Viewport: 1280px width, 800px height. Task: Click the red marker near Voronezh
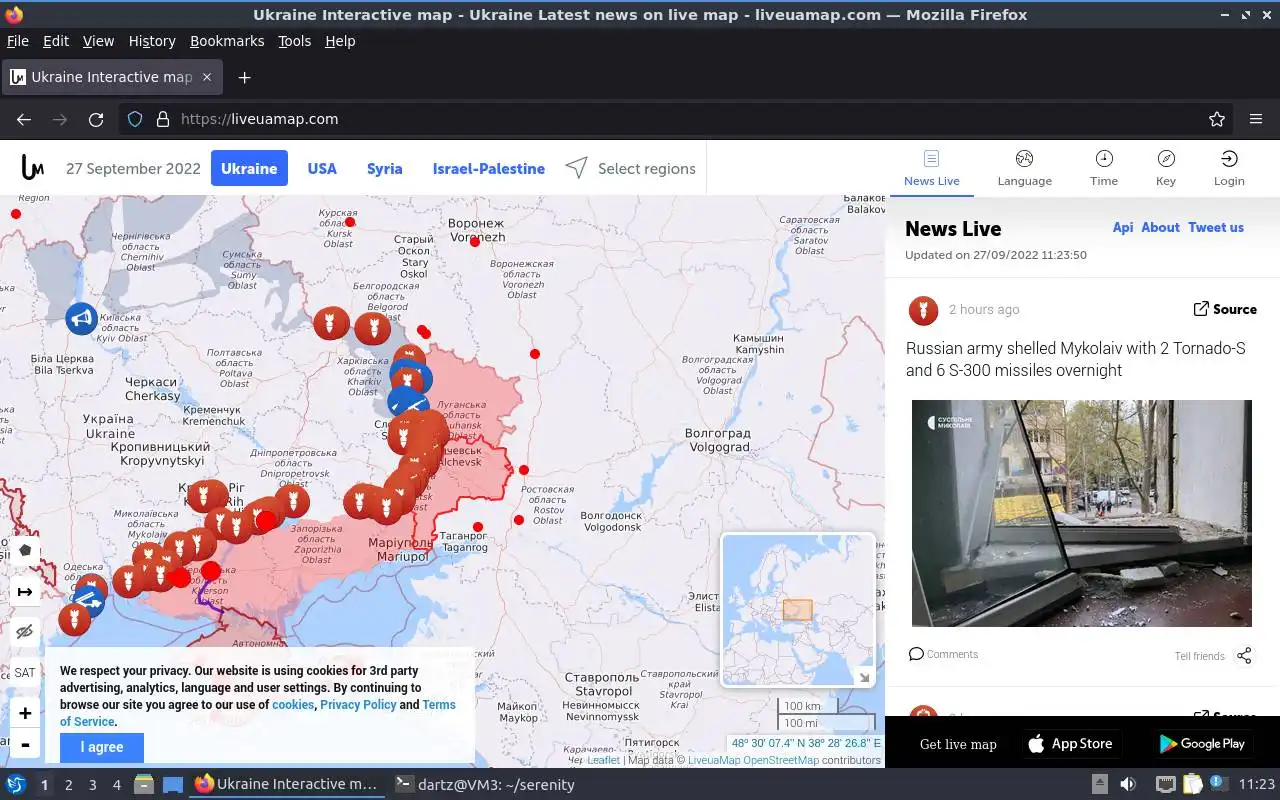(475, 241)
